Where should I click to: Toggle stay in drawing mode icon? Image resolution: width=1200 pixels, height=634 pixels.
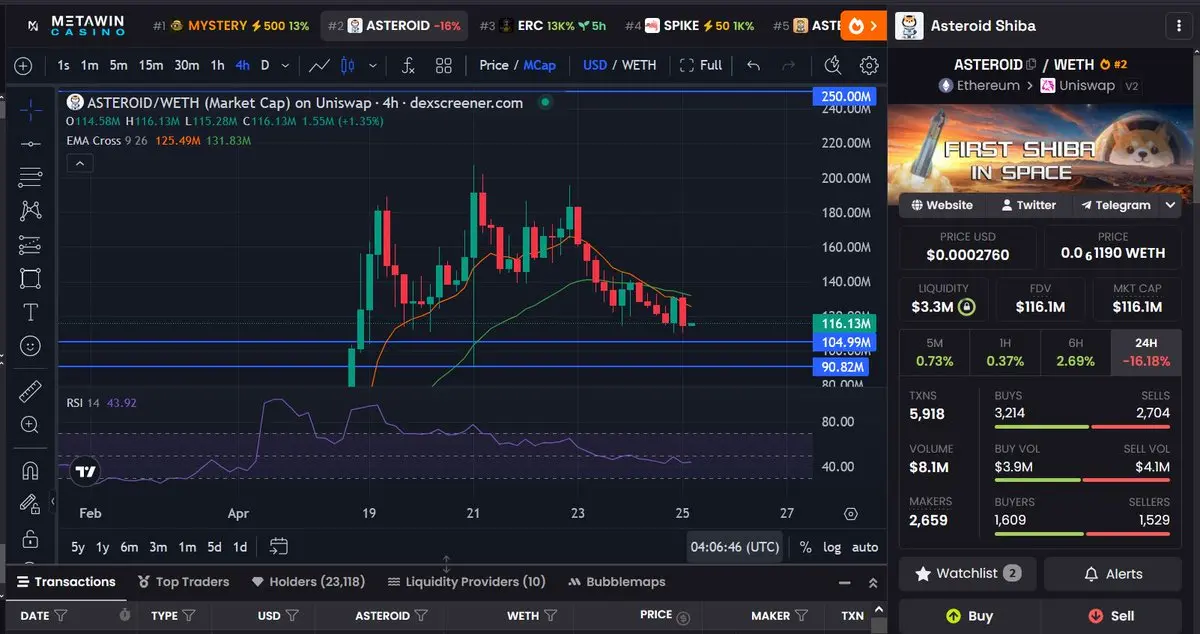30,504
